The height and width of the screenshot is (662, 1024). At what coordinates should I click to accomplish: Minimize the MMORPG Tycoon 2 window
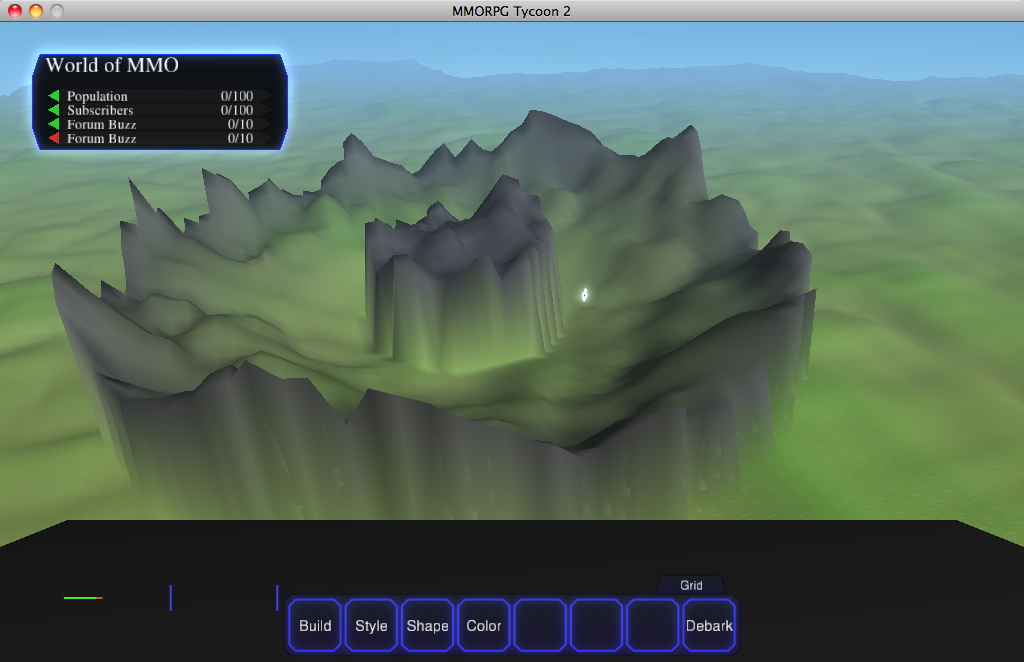(36, 11)
